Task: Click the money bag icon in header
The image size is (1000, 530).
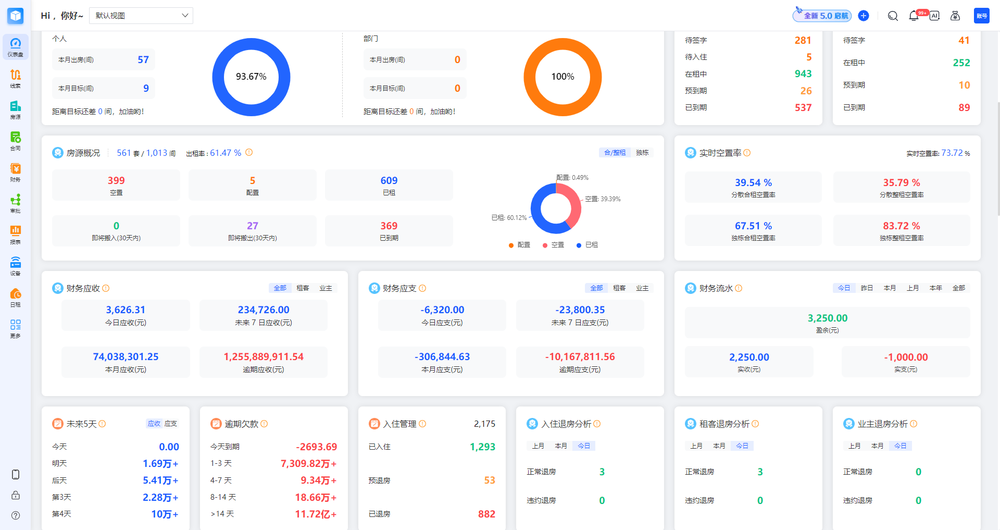Action: [955, 15]
